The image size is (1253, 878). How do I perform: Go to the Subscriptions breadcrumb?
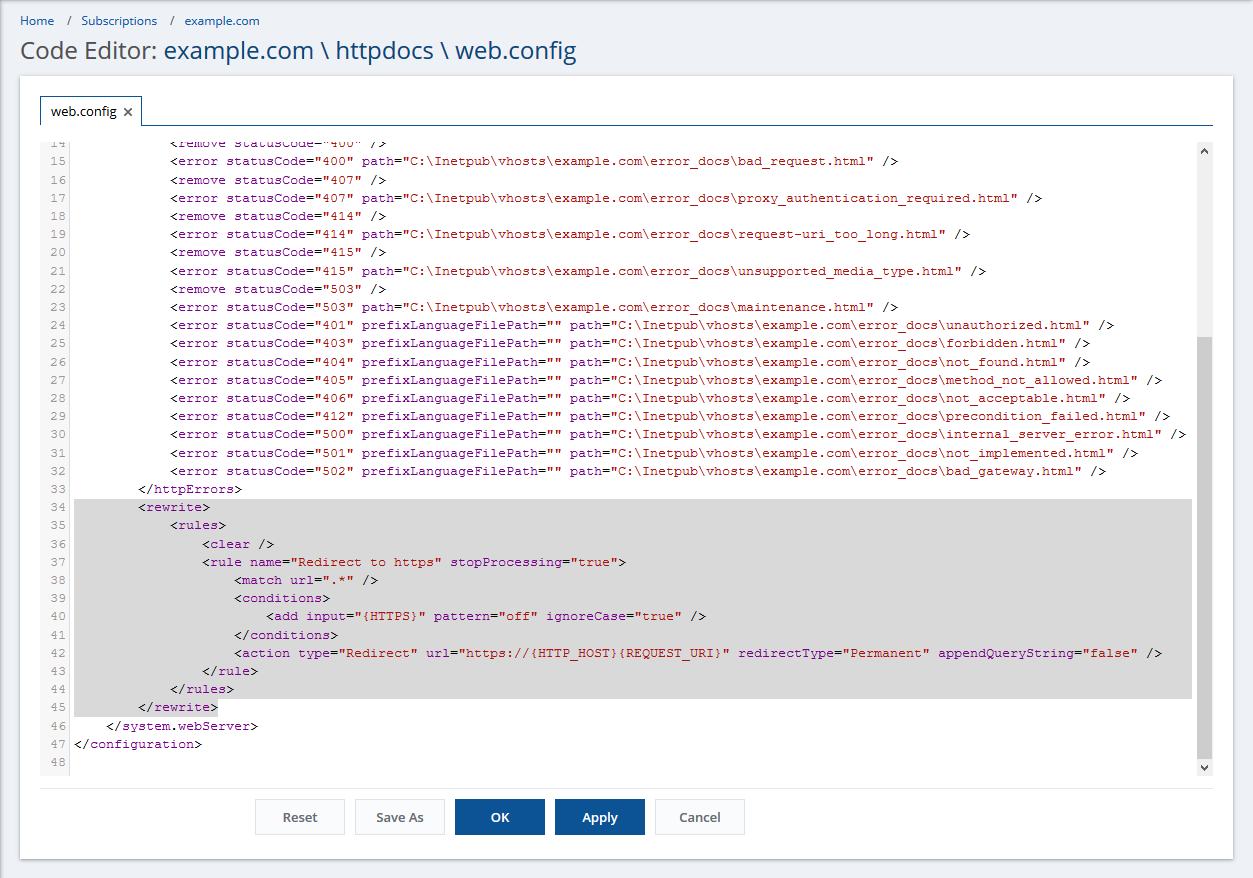(119, 21)
